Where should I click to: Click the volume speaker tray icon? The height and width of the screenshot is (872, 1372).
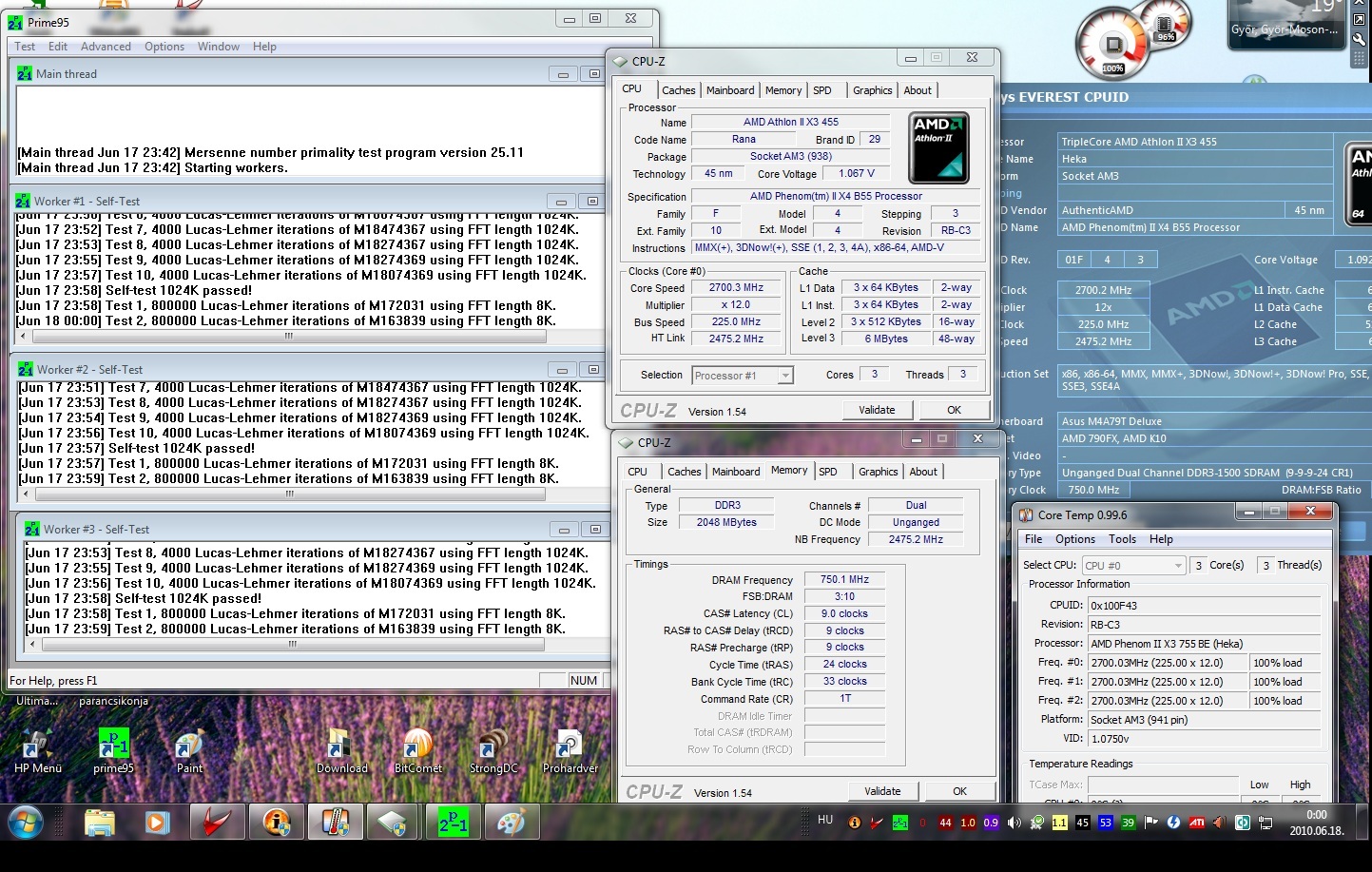click(1014, 823)
